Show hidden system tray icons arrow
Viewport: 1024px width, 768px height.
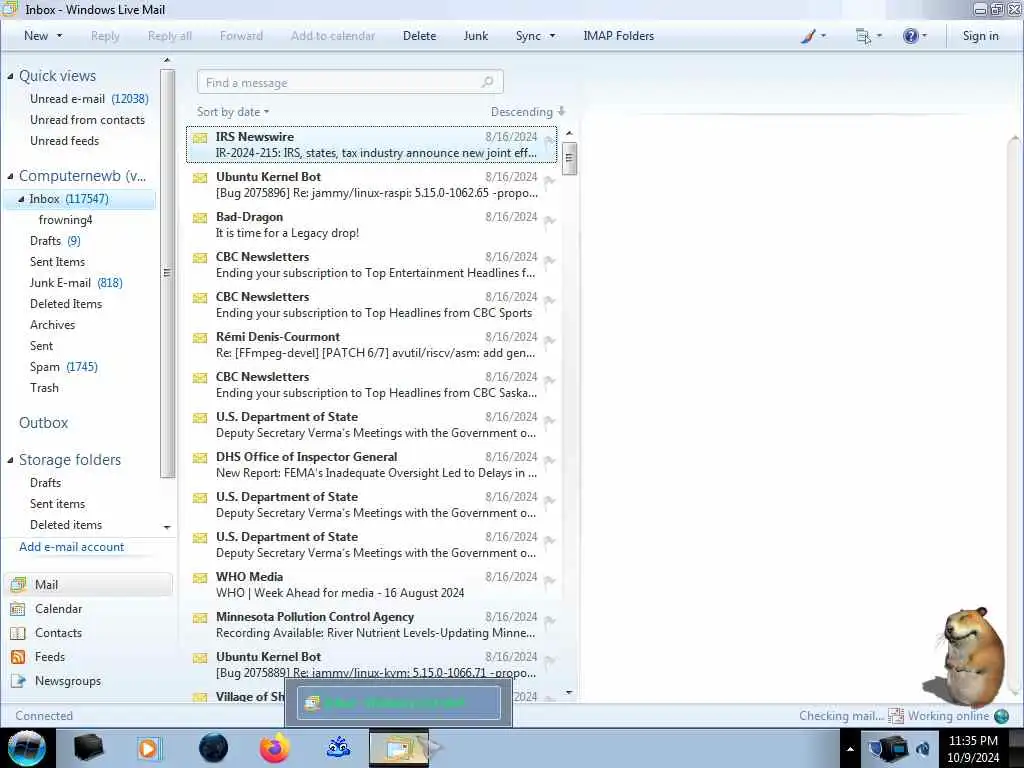pos(850,749)
